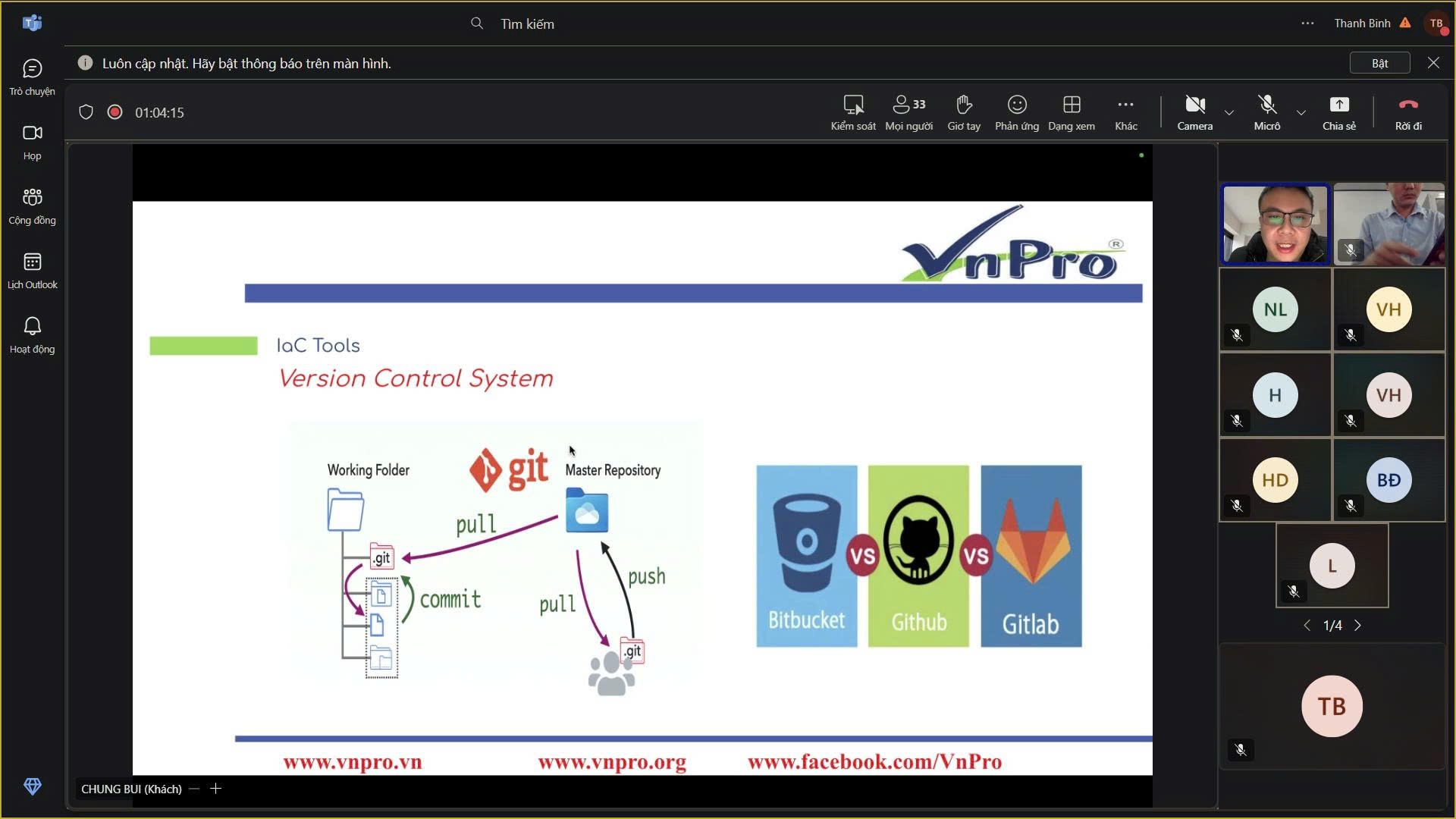Leave the meeting with Rời đi
Image resolution: width=1456 pixels, height=819 pixels.
tap(1408, 112)
